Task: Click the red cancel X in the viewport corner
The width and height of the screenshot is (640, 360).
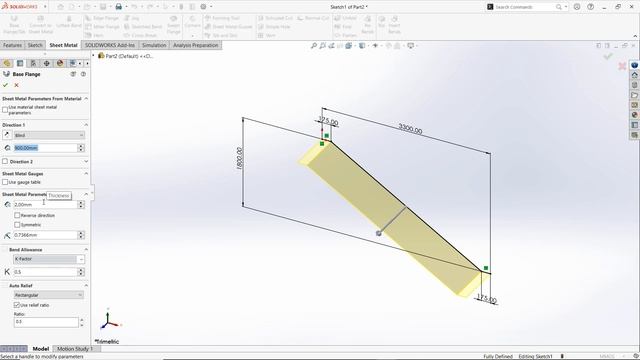Action: tap(622, 66)
